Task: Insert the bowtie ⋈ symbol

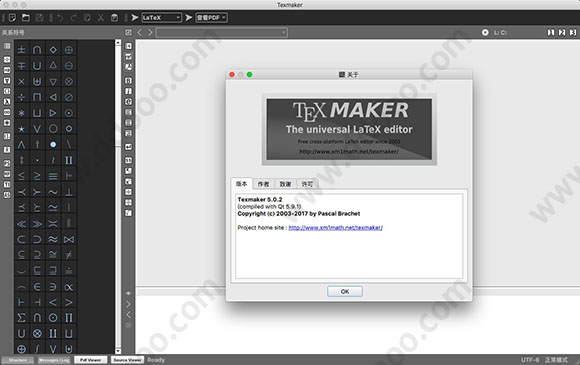Action: tap(69, 239)
